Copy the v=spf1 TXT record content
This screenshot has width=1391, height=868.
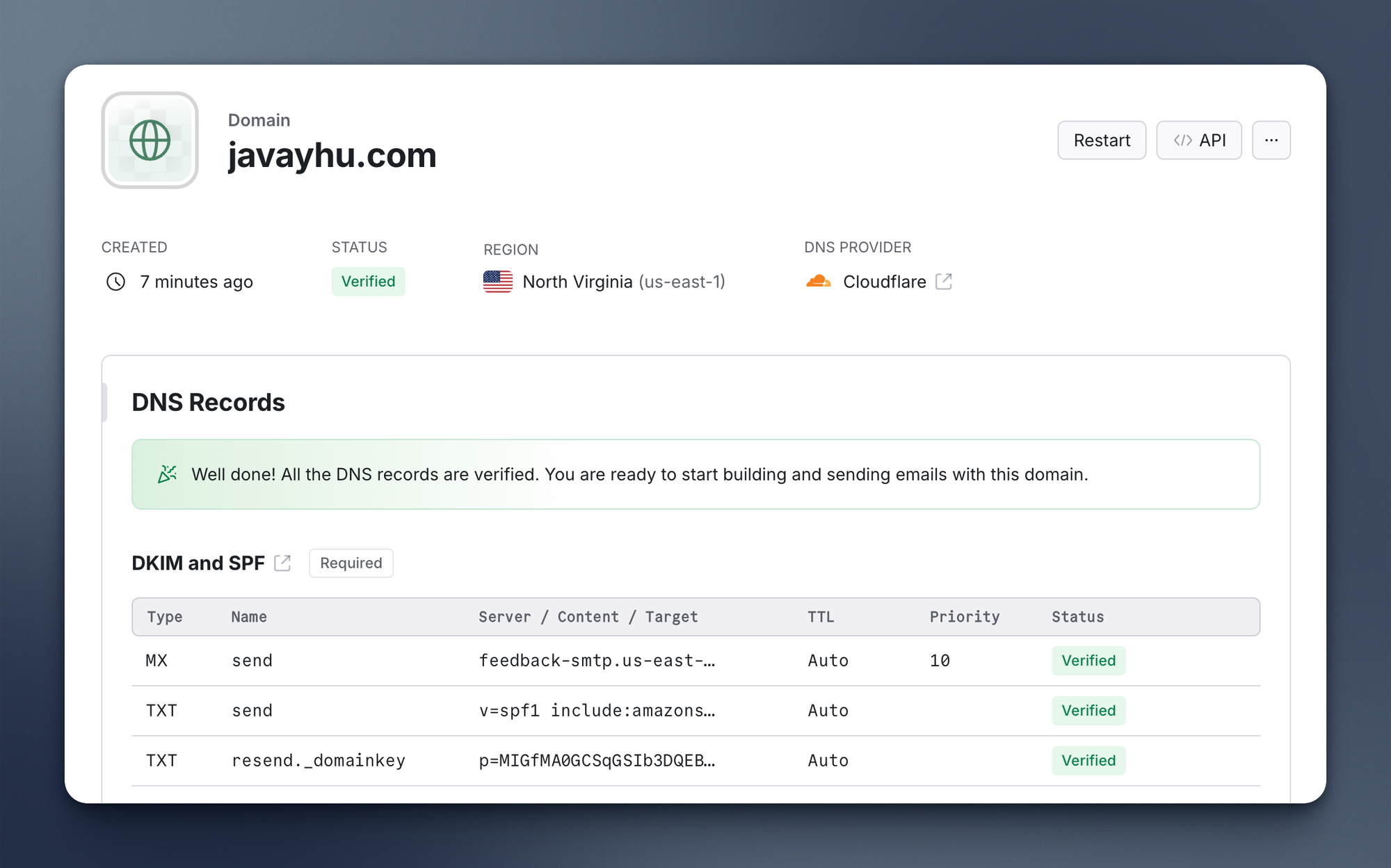pos(596,711)
